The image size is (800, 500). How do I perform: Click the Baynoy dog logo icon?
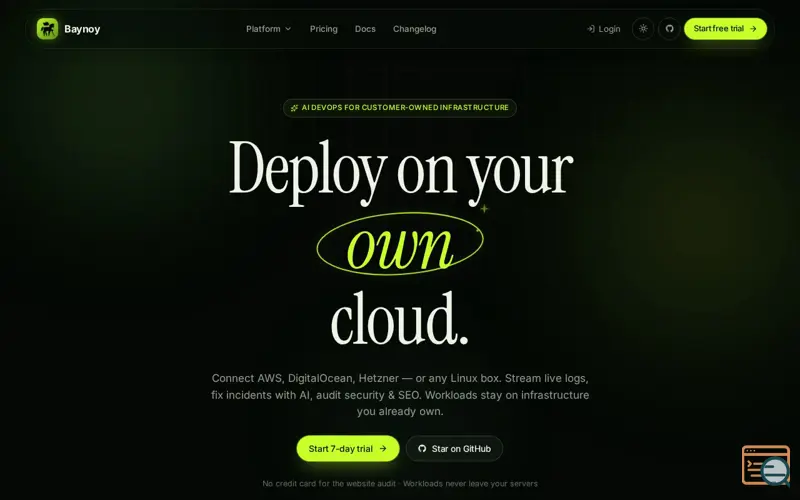[x=47, y=29]
